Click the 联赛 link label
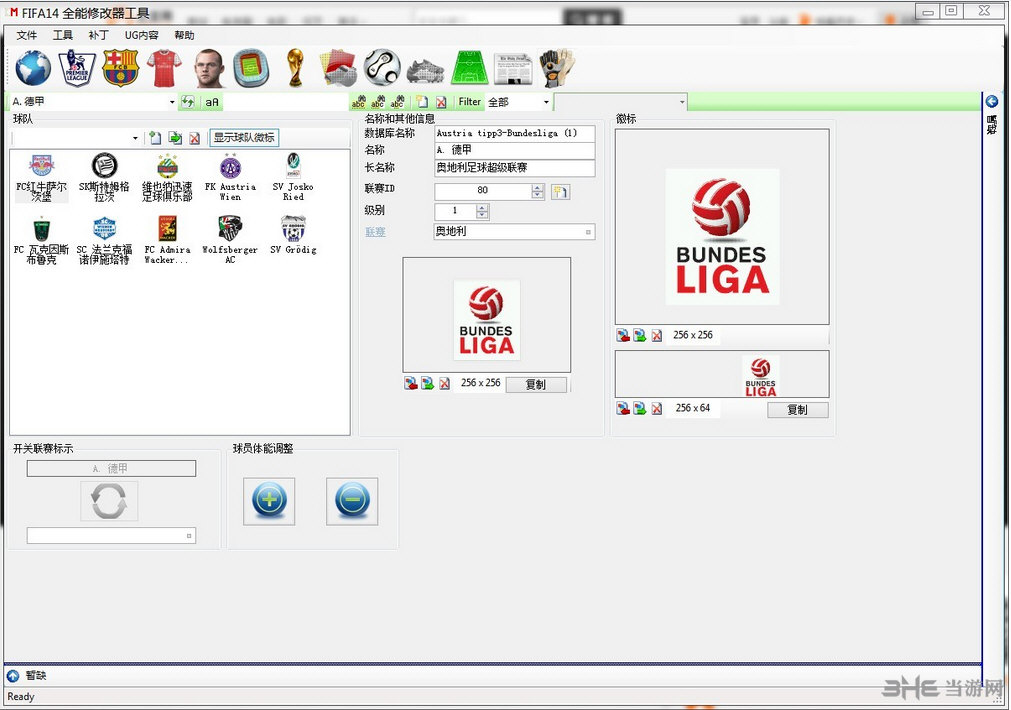The width and height of the screenshot is (1011, 710). tap(375, 232)
